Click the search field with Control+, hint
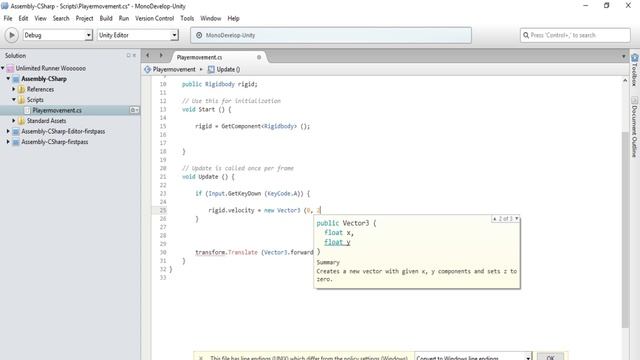The height and width of the screenshot is (360, 640). (575, 35)
